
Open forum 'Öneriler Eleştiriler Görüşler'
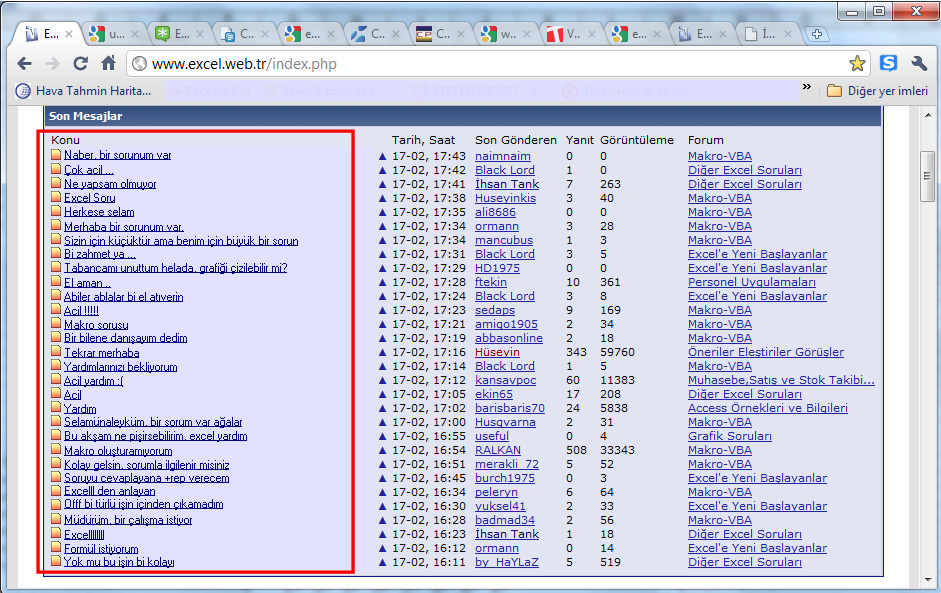765,352
